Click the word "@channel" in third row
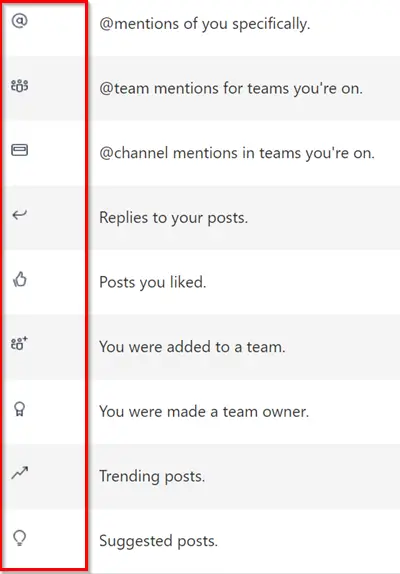The width and height of the screenshot is (400, 574). (134, 153)
